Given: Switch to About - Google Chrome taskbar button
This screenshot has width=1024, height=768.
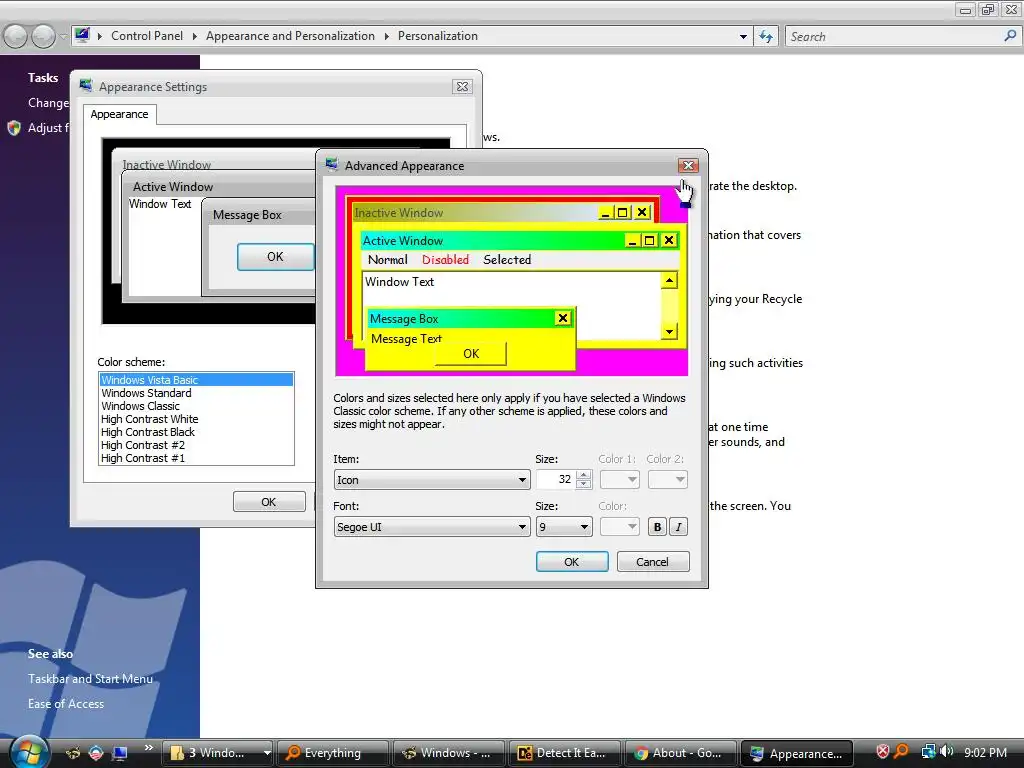Looking at the screenshot, I should pyautogui.click(x=681, y=753).
